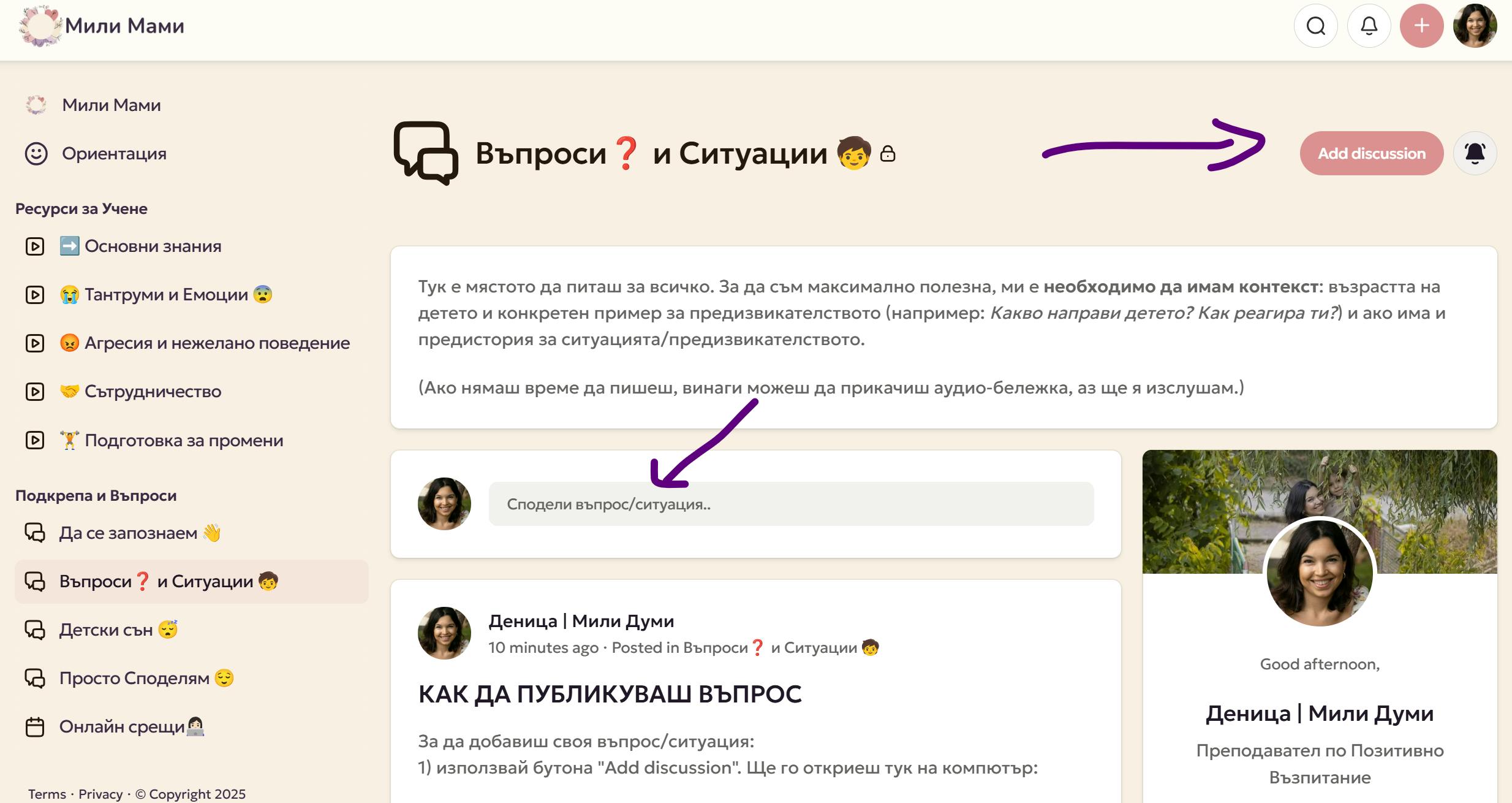Switch to the Детски сън space
This screenshot has height=803, width=1512.
click(106, 630)
